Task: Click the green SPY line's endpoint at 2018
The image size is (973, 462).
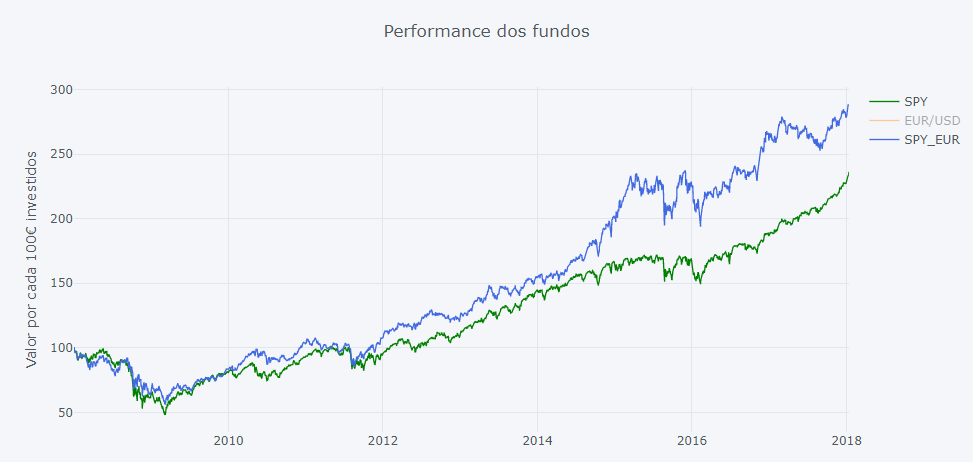Action: [x=848, y=173]
